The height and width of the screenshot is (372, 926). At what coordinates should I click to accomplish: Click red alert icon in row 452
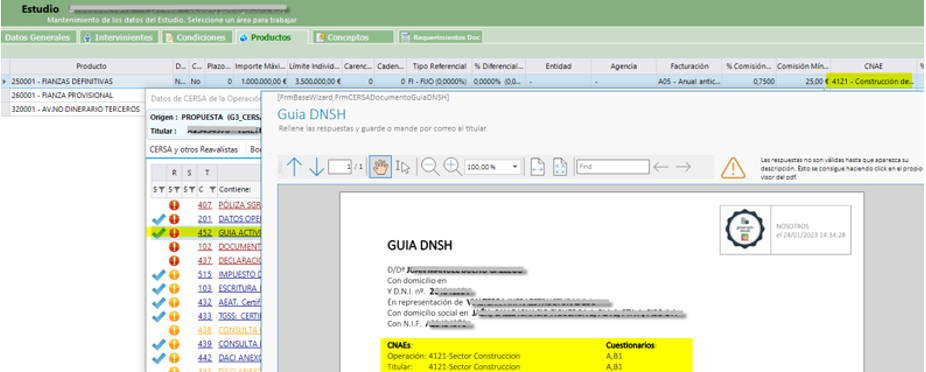click(x=174, y=233)
